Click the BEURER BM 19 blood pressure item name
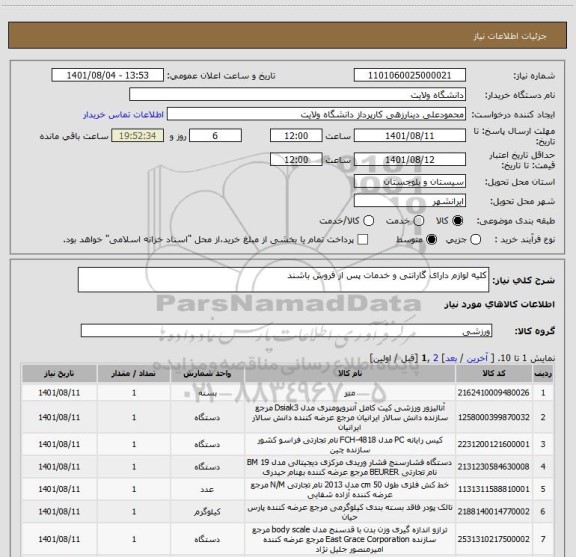 [350, 467]
